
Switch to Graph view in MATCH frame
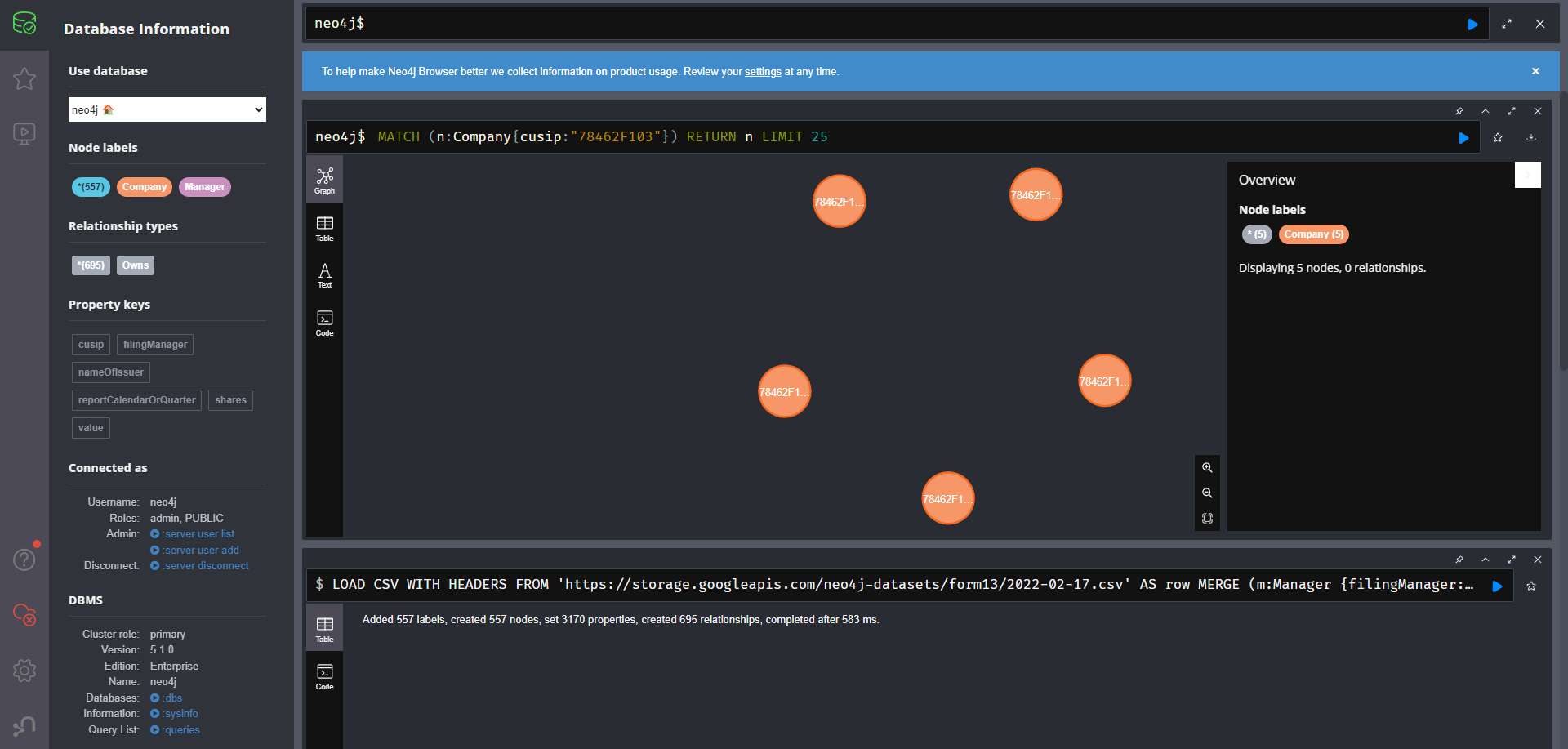[x=325, y=181]
